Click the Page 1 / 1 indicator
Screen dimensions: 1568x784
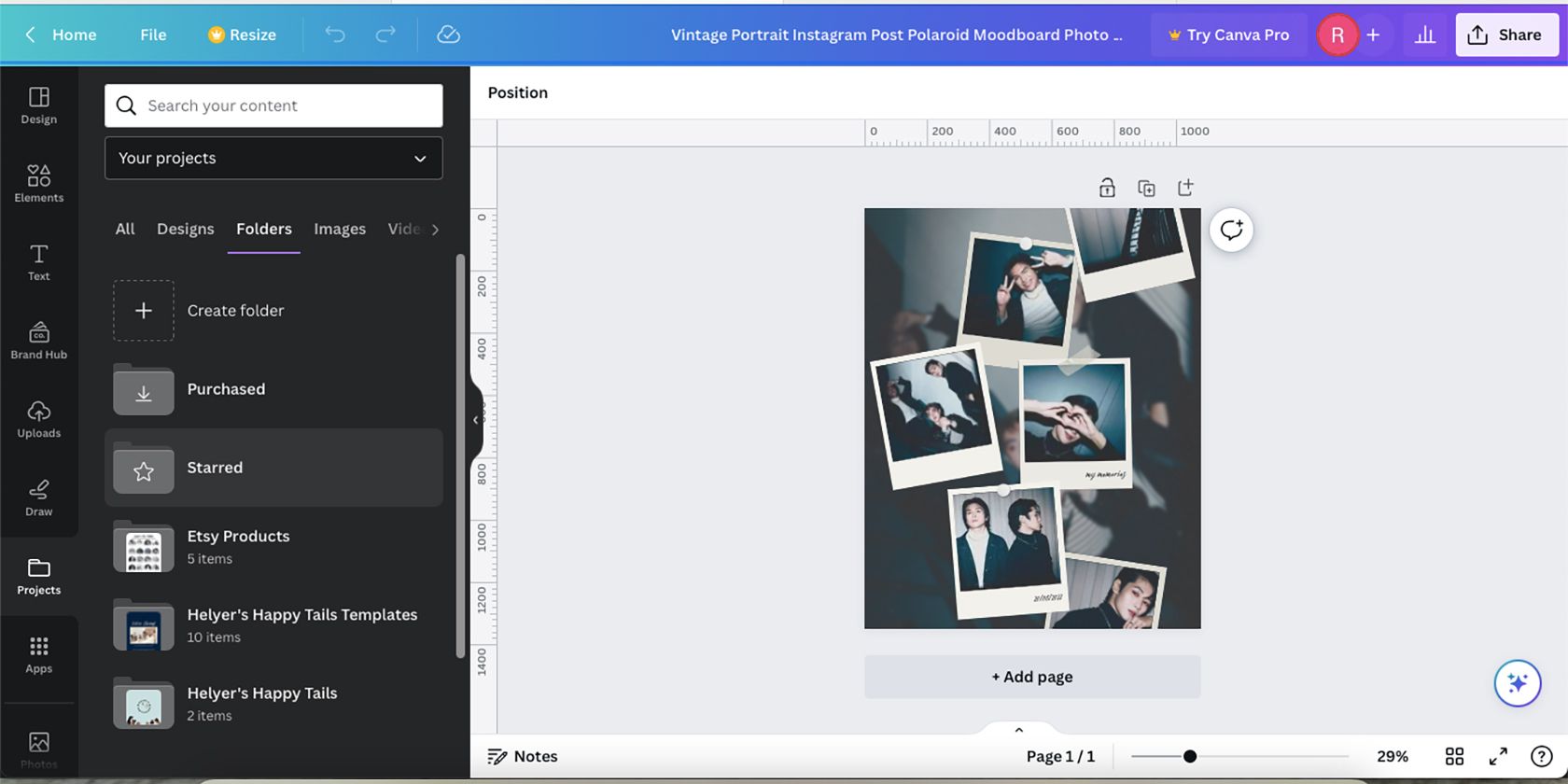click(x=1060, y=756)
